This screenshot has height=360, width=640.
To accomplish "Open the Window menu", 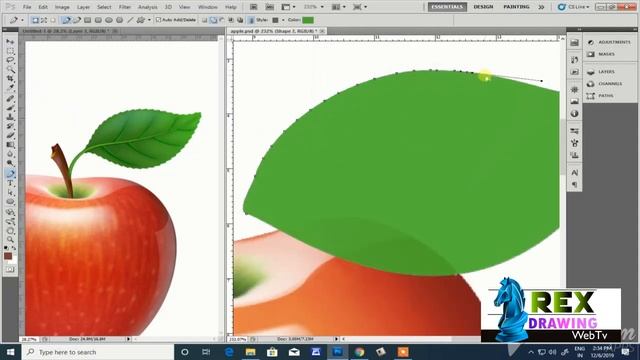I will coord(207,7).
